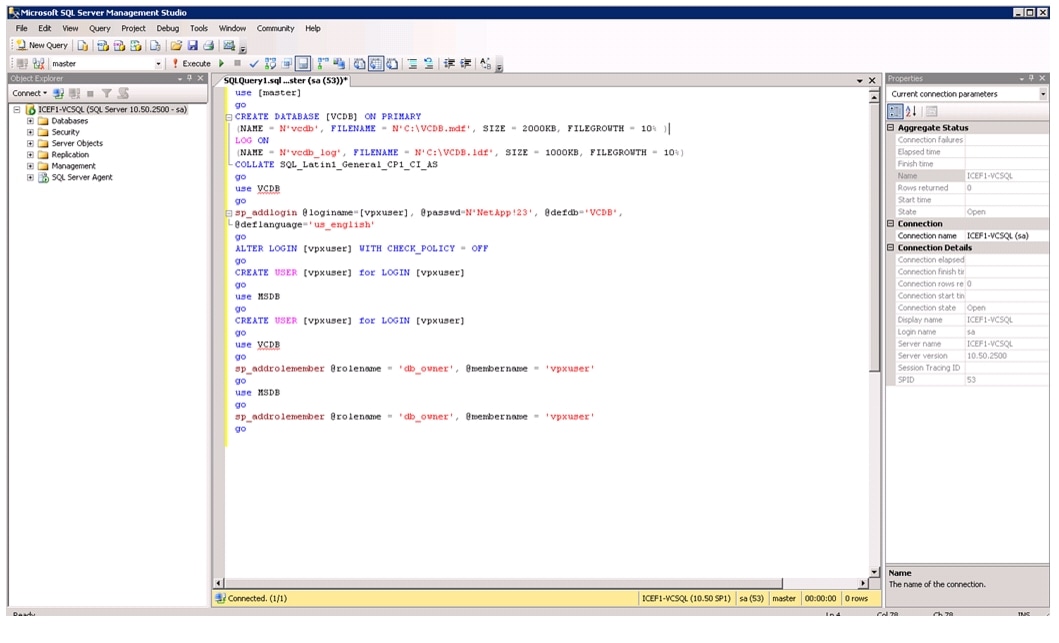Click the connect icon in Object Explorer toolbar
The image size is (1059, 643).
pos(59,93)
